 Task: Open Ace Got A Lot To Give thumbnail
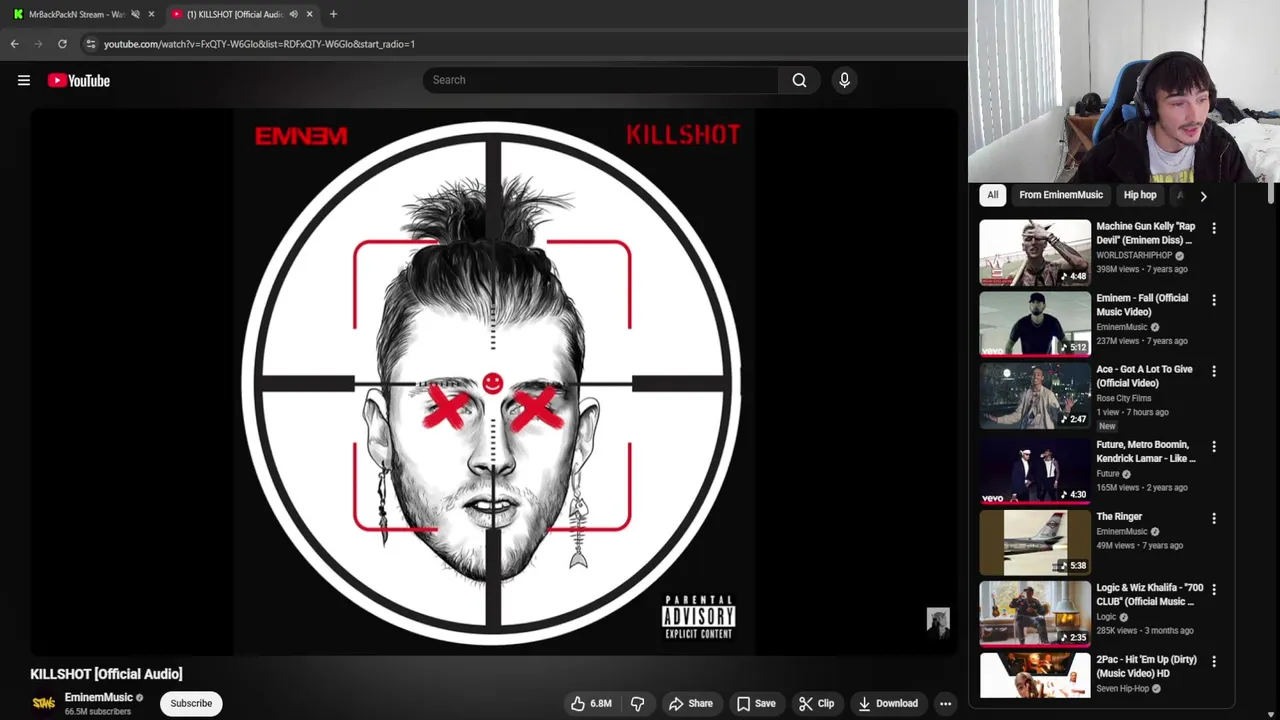[x=1035, y=396]
